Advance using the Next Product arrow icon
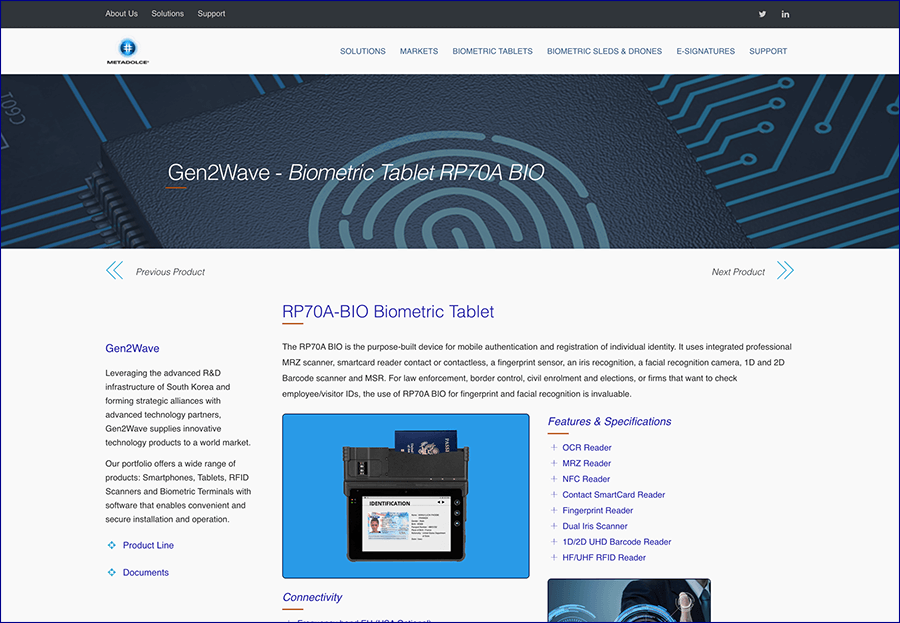 [785, 269]
